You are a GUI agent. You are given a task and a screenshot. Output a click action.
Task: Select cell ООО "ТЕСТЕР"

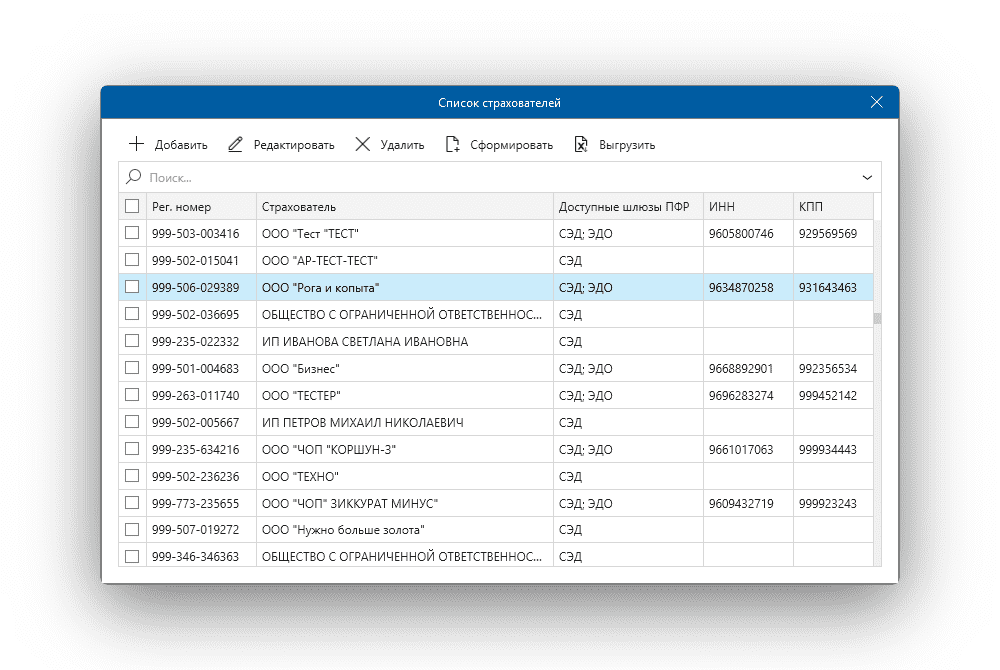(404, 395)
